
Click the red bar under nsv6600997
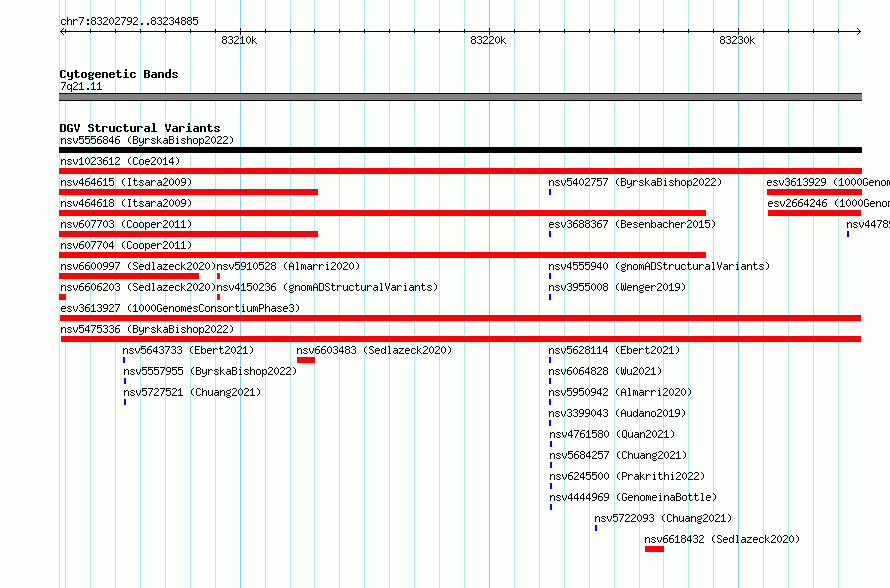pyautogui.click(x=129, y=276)
